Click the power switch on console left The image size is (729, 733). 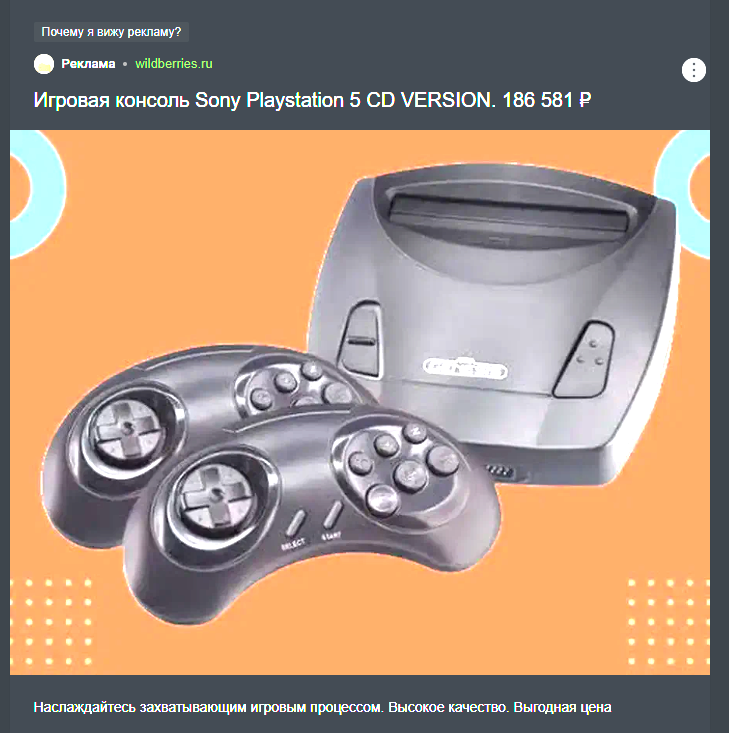(361, 339)
